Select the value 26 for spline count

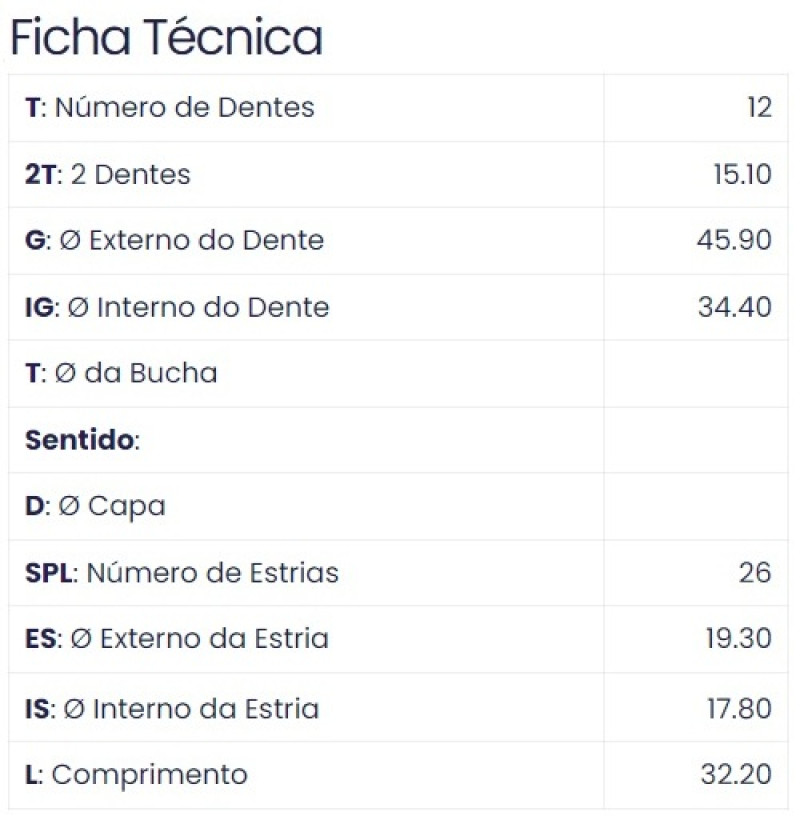[756, 573]
